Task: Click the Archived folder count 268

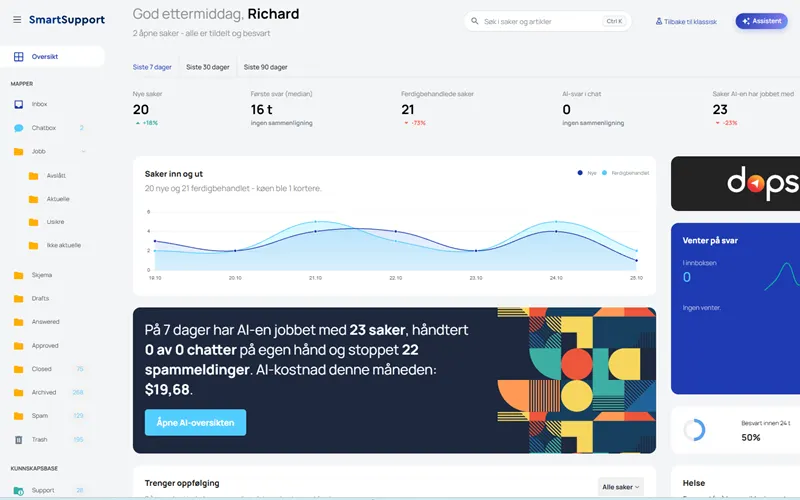Action: click(78, 392)
